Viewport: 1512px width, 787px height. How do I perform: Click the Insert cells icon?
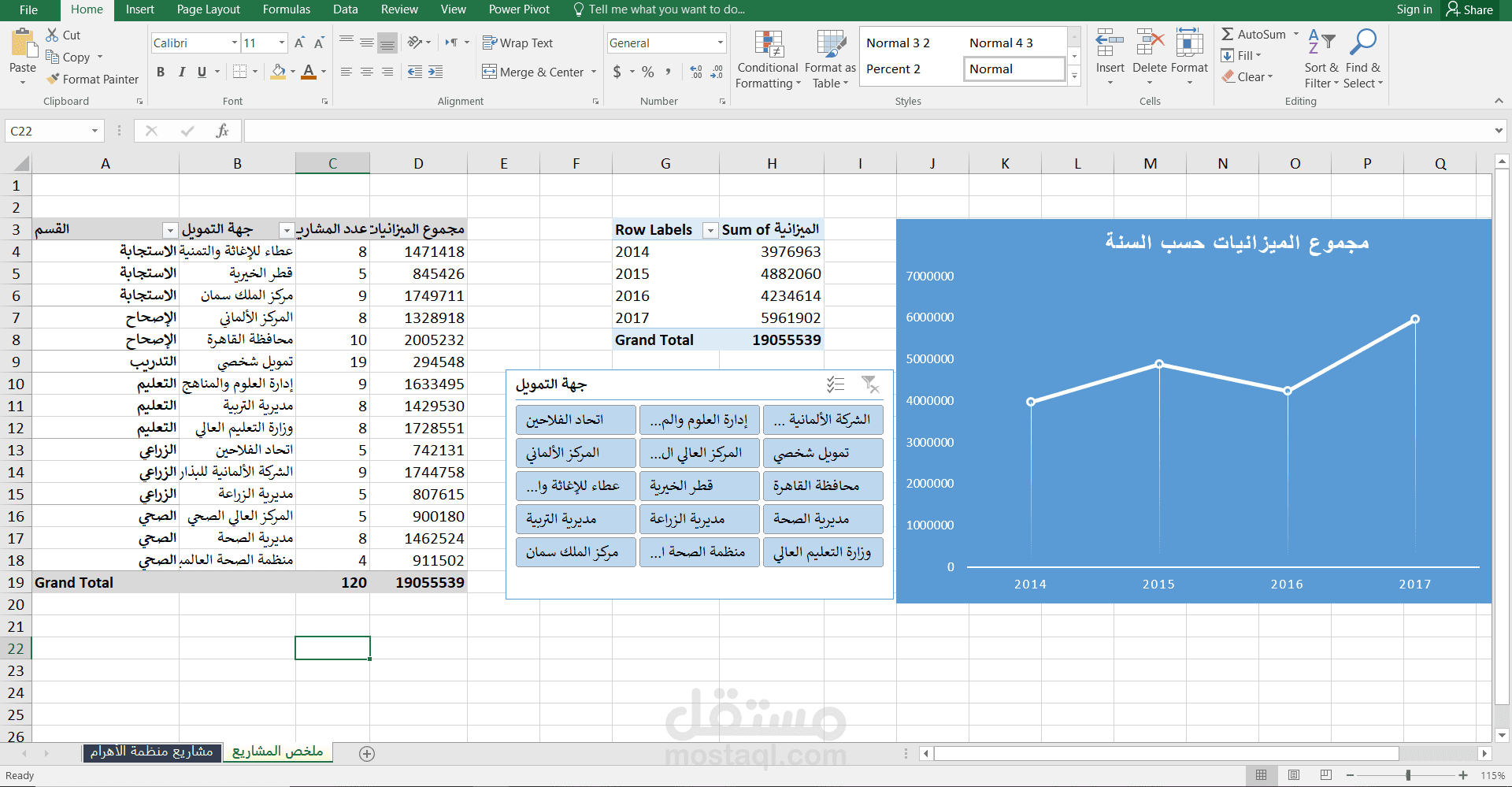coord(1110,43)
